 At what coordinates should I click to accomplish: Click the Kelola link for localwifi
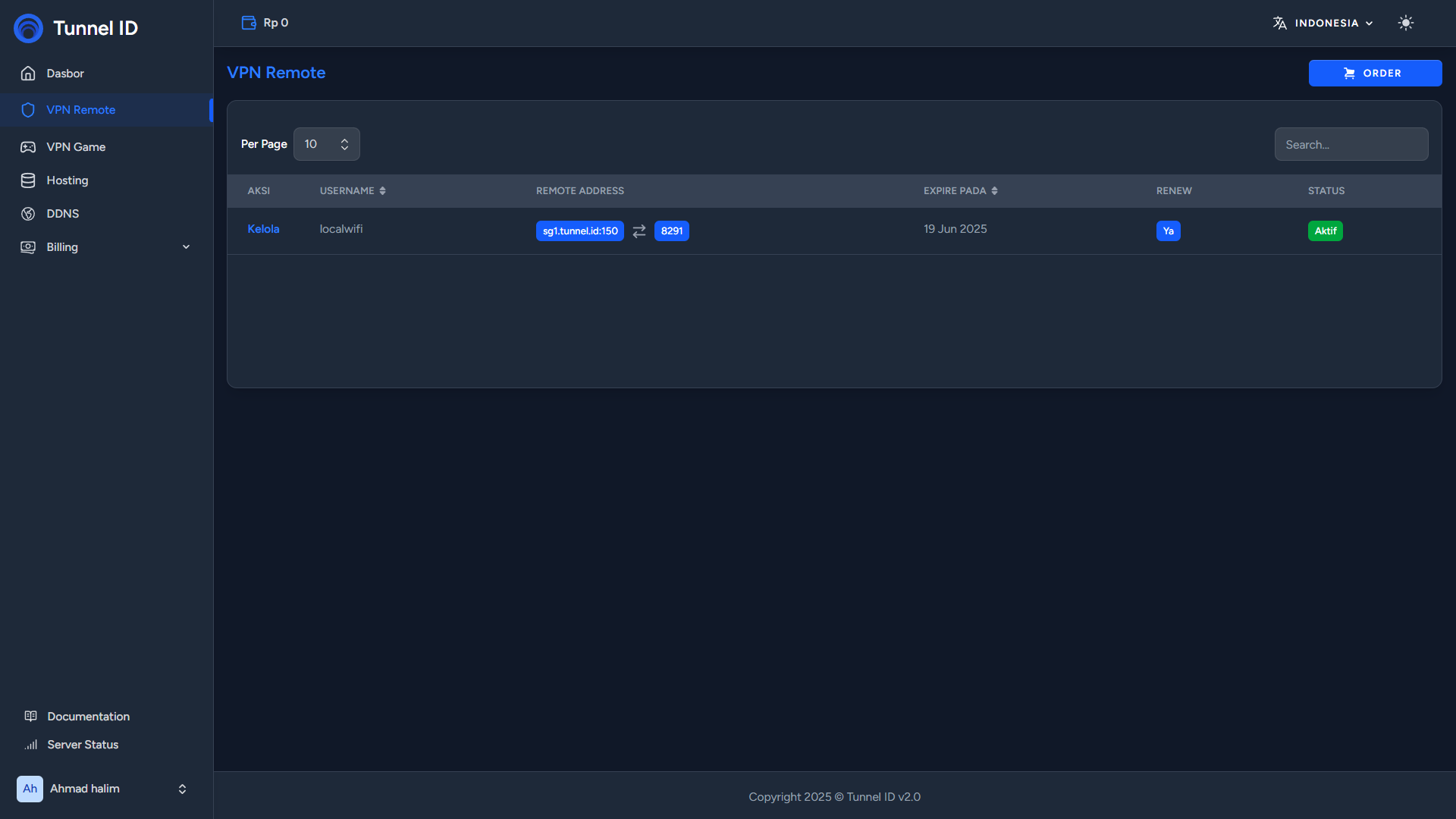[x=263, y=229]
